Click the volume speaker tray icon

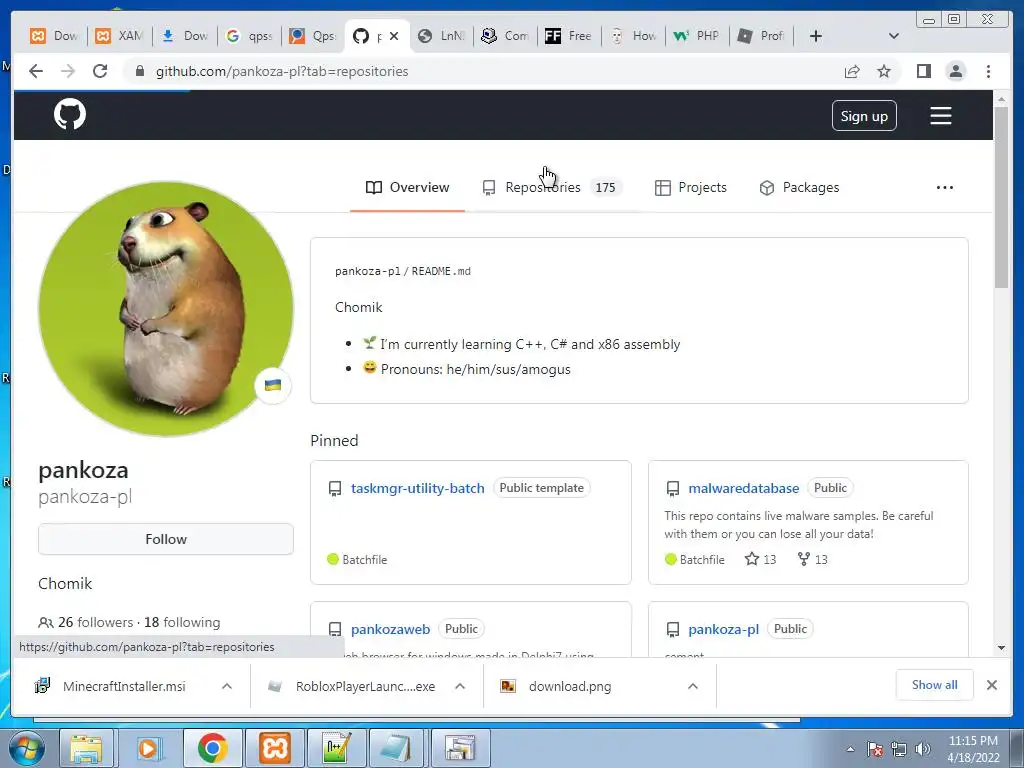[923, 749]
